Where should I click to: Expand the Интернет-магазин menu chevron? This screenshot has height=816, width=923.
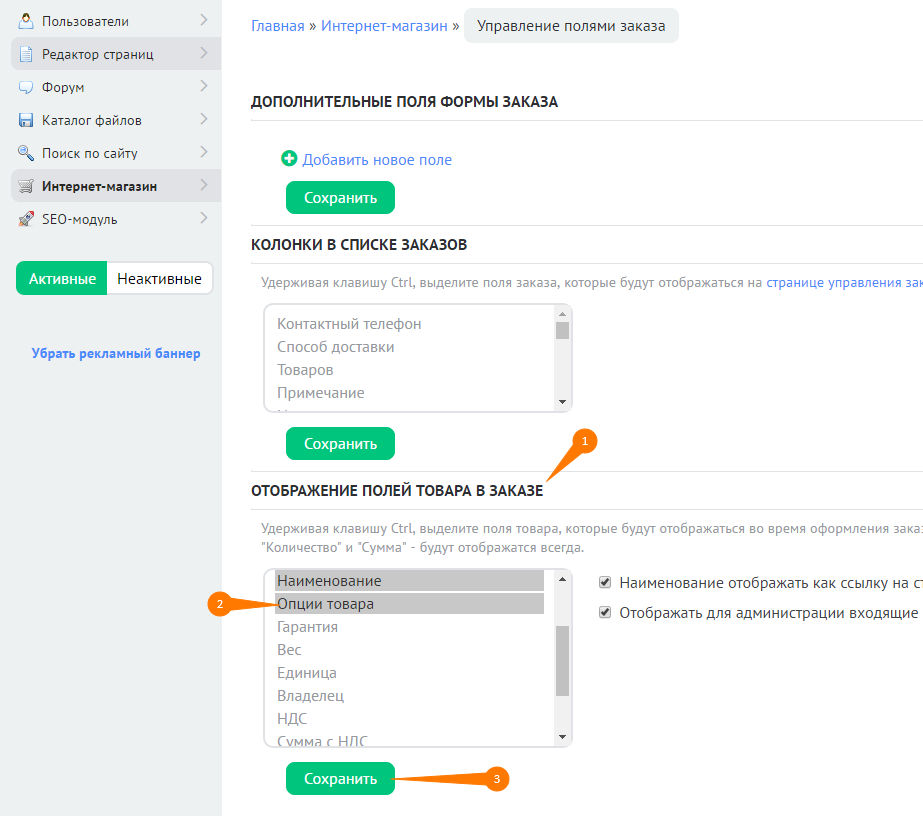point(203,185)
